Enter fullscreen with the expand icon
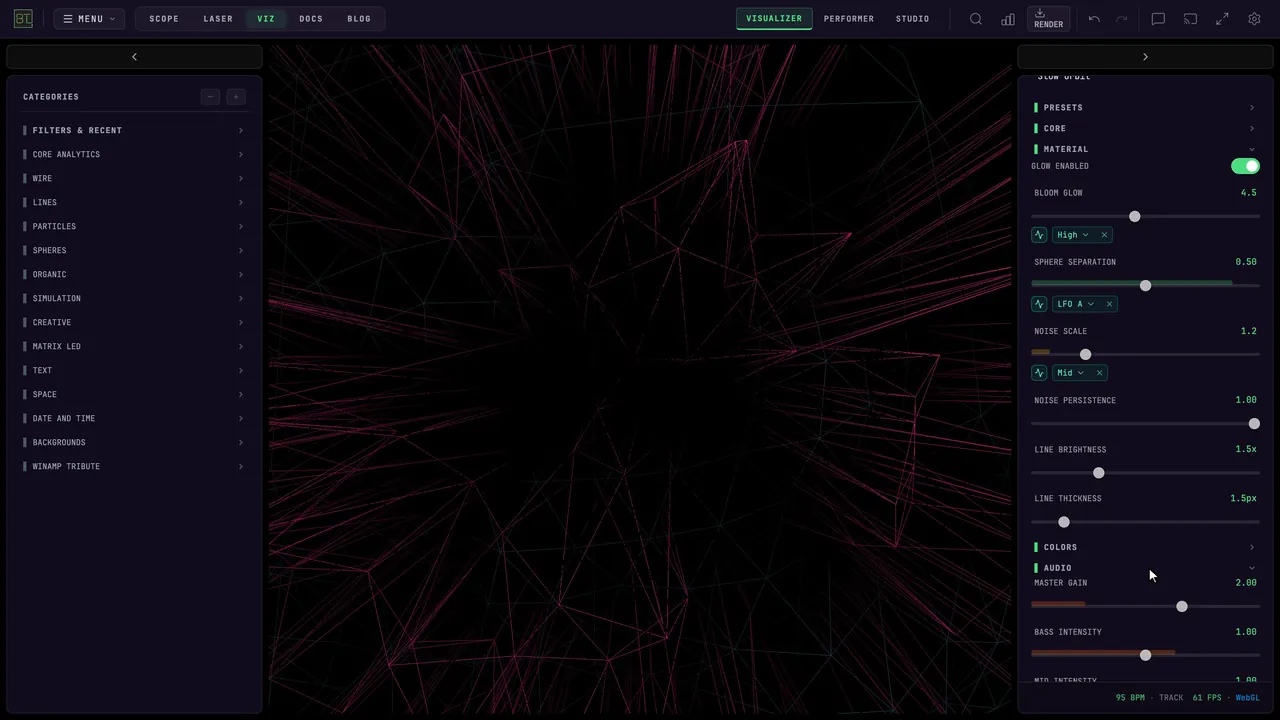 [1222, 19]
